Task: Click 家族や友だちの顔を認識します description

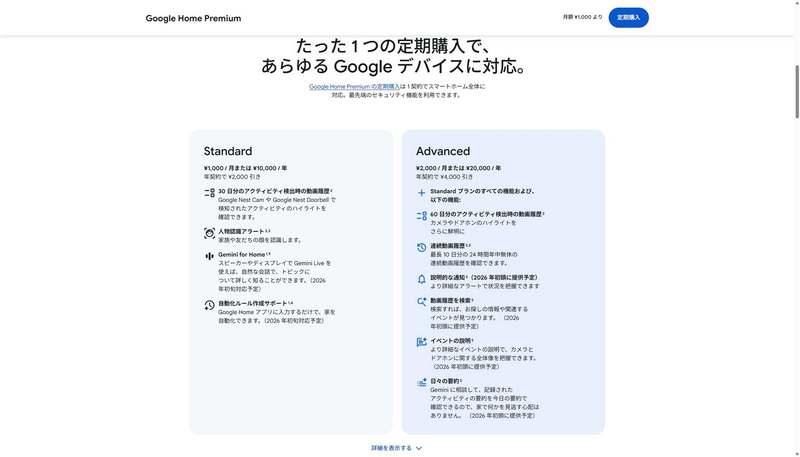Action: click(x=261, y=240)
